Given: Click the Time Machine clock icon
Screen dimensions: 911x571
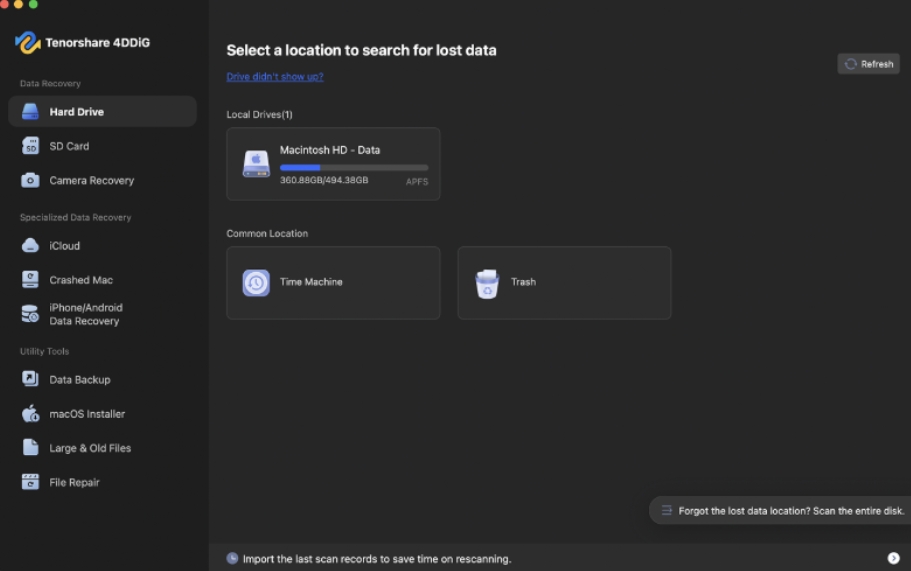Looking at the screenshot, I should pyautogui.click(x=256, y=283).
